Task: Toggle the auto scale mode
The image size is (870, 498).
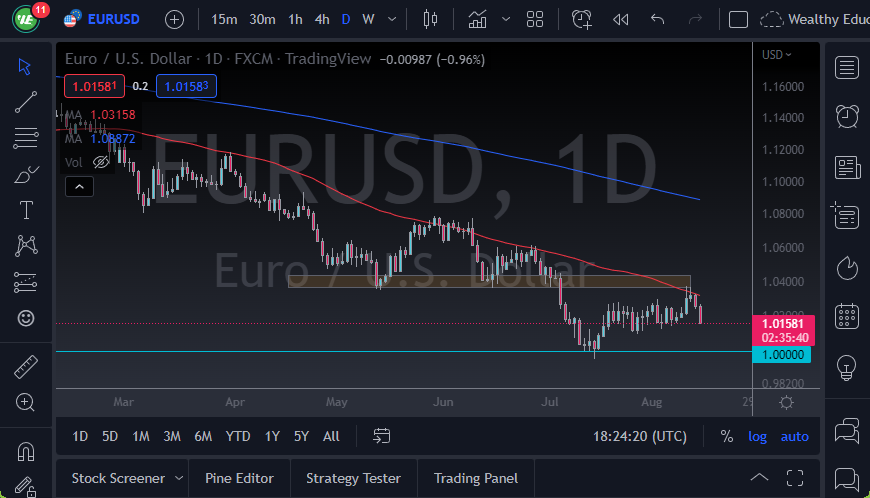Action: click(795, 436)
